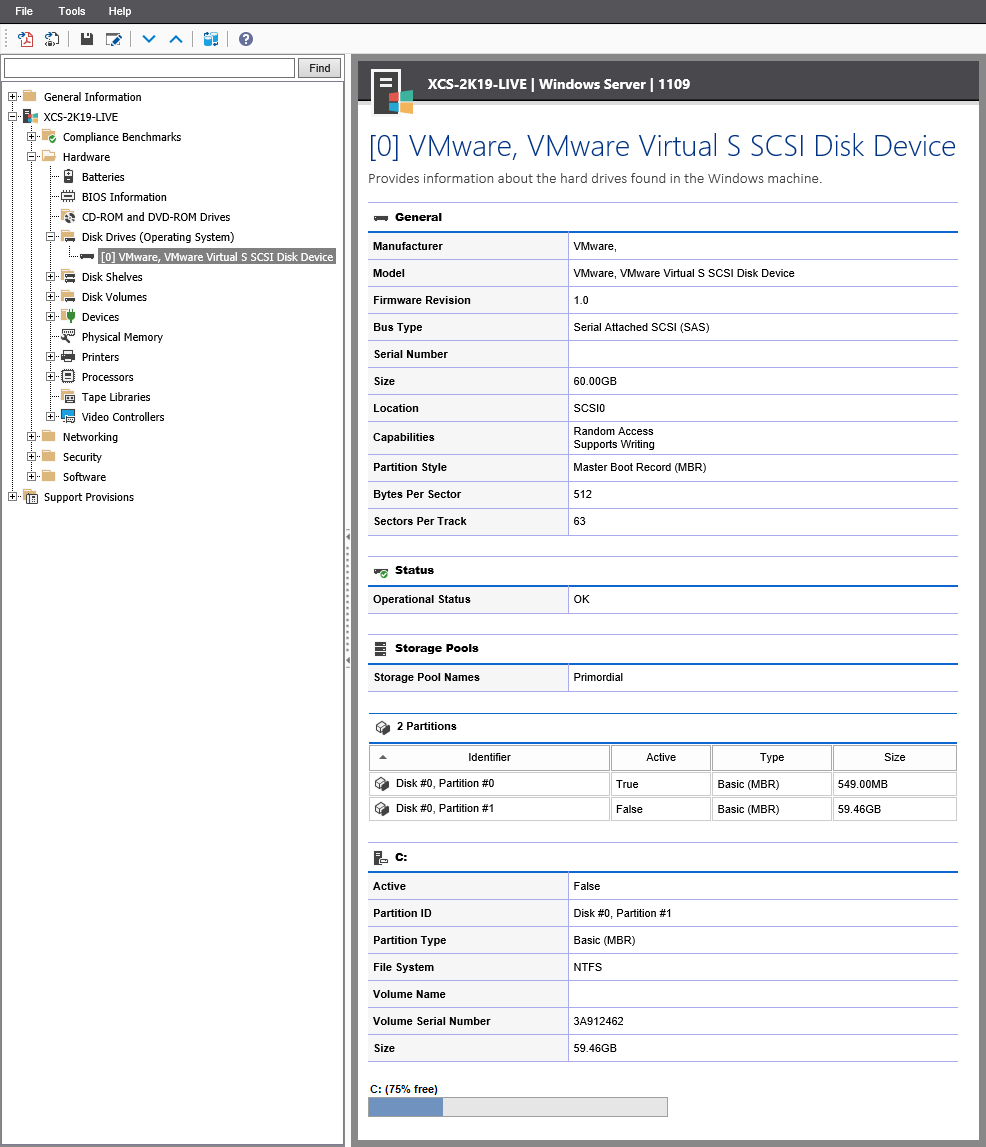This screenshot has width=986, height=1147.
Task: Open the File menu
Action: pos(24,11)
